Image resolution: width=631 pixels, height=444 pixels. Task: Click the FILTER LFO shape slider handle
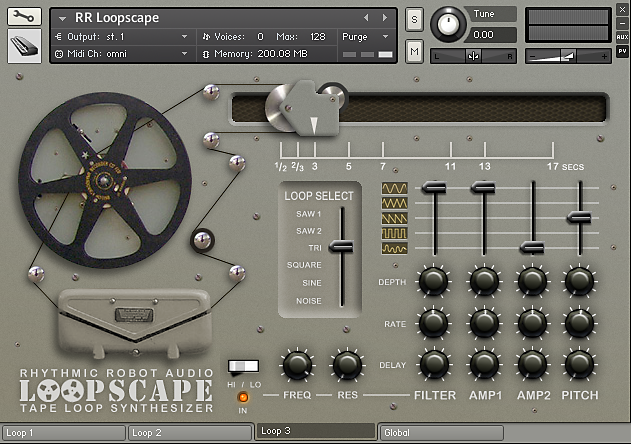[x=434, y=188]
